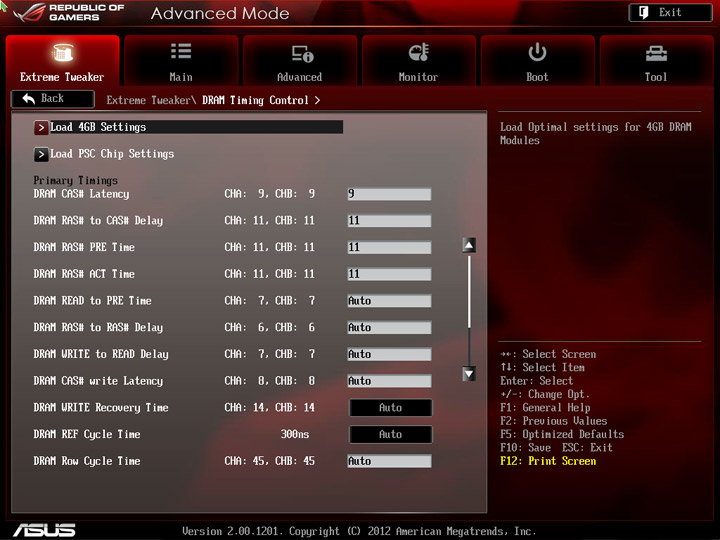Viewport: 720px width, 540px height.
Task: Click the DRAM WRITE to READ Delay field
Action: (x=389, y=354)
